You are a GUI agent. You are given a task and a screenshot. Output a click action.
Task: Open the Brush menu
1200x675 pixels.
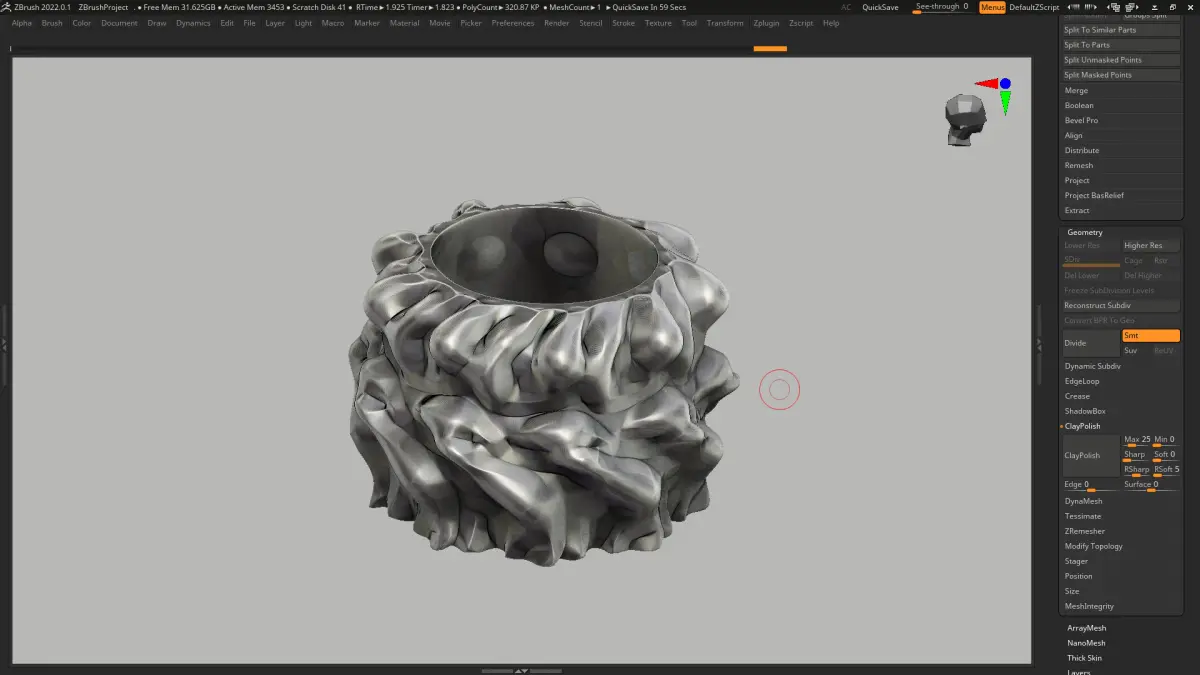point(52,23)
